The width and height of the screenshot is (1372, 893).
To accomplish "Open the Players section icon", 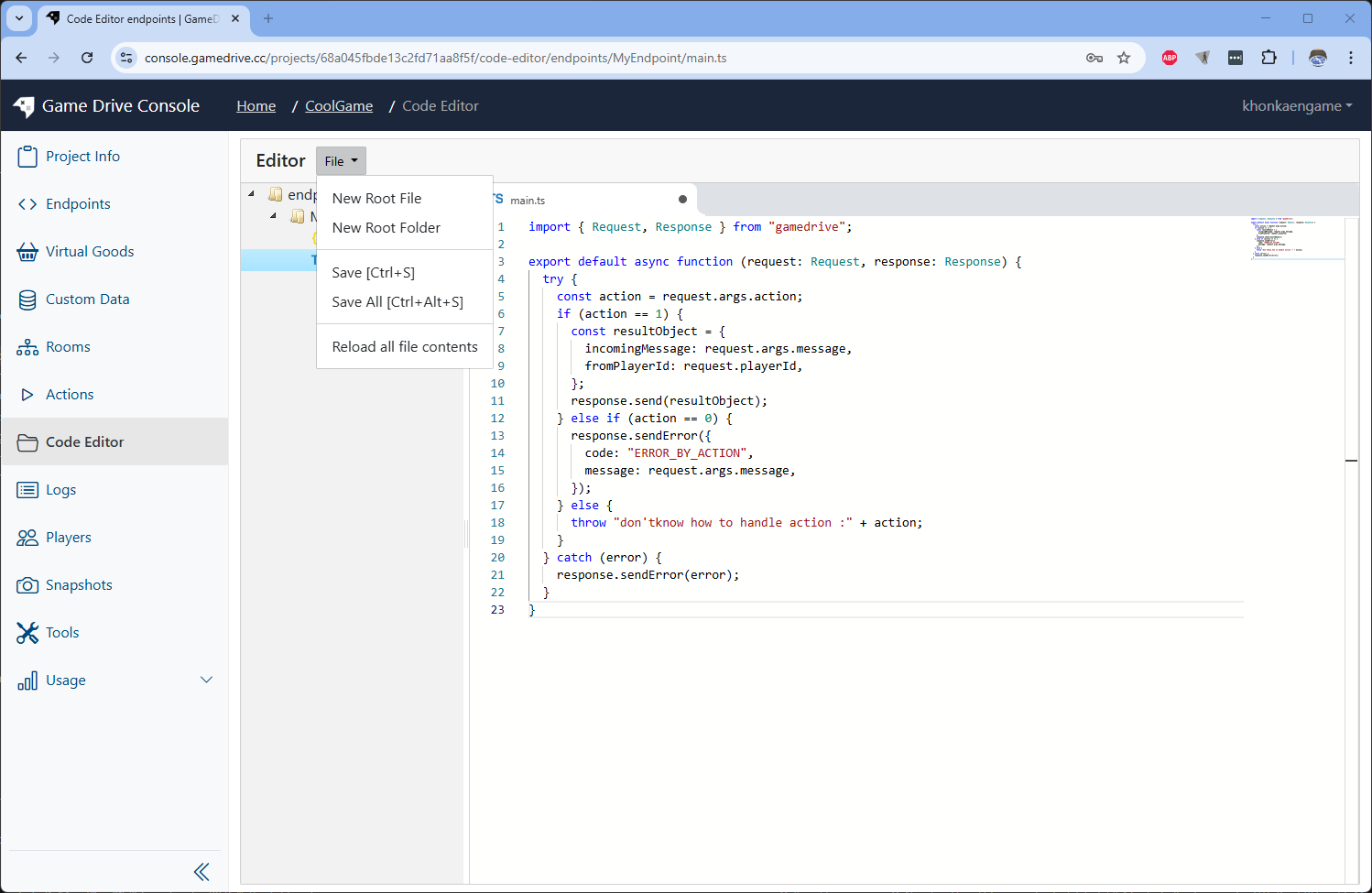I will (x=27, y=537).
